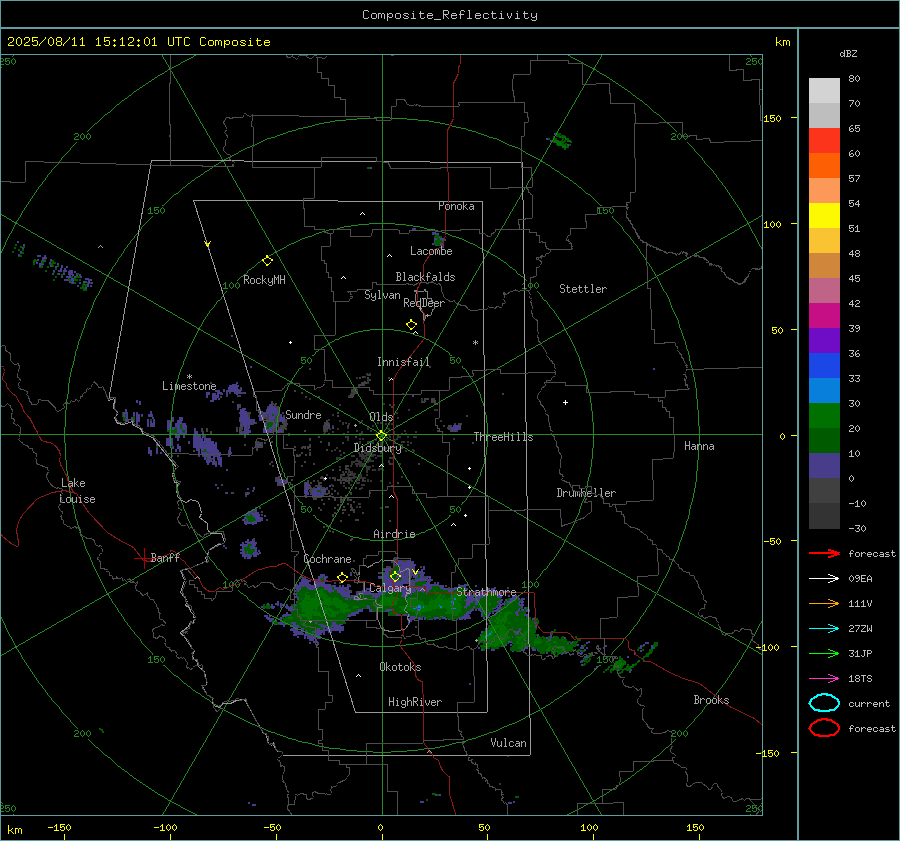Click the small green echo near Lacombe
Image resolution: width=900 pixels, height=841 pixels.
coord(439,239)
